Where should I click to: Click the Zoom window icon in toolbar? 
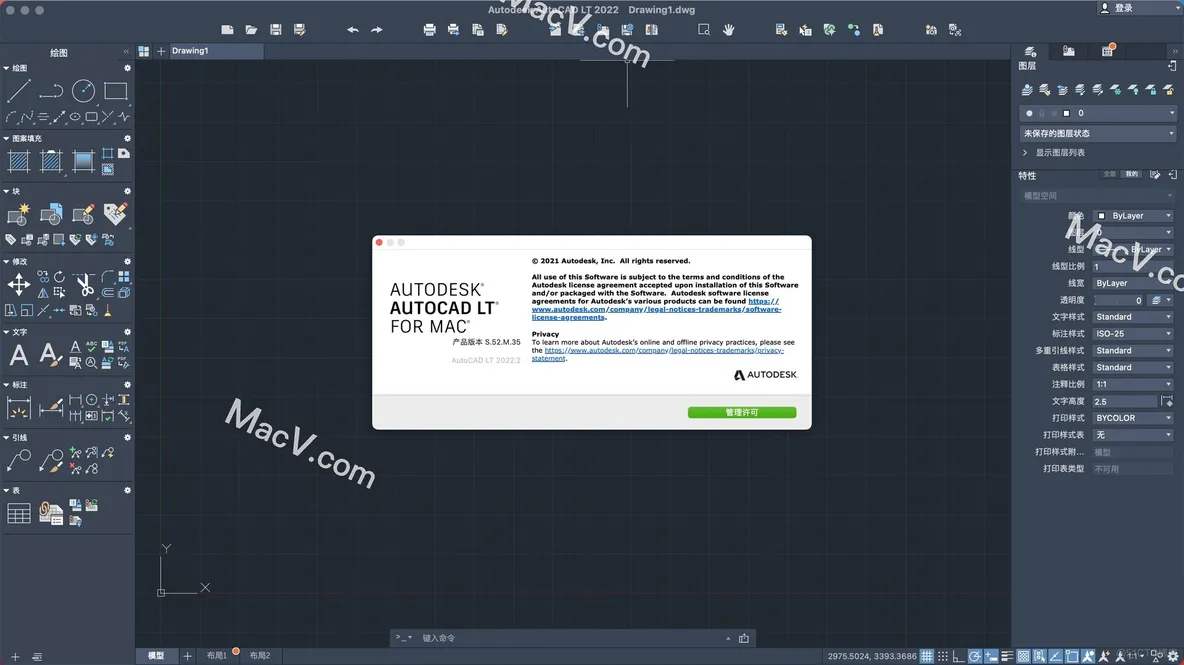tap(704, 29)
